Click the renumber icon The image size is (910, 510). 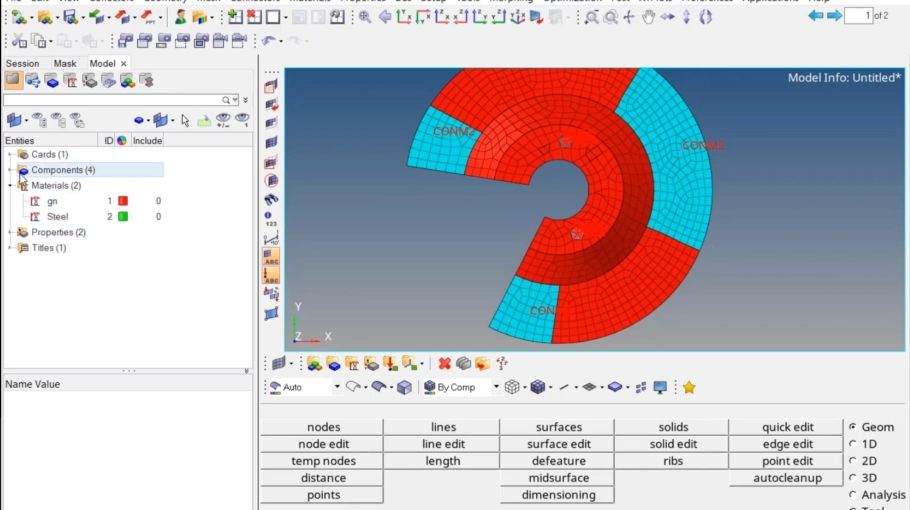click(502, 364)
